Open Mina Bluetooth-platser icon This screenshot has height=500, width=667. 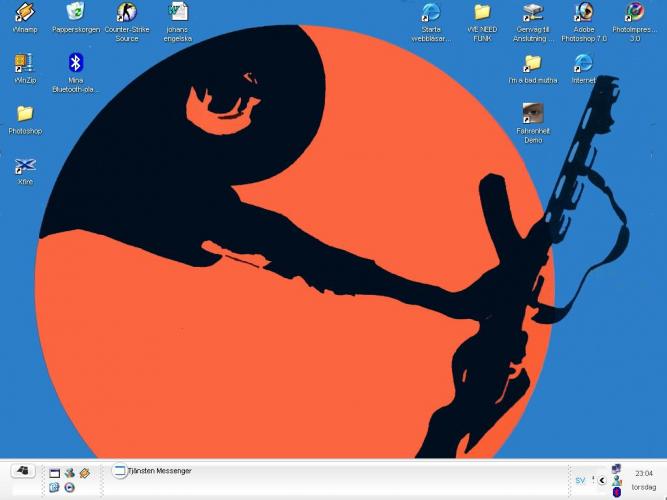point(75,63)
